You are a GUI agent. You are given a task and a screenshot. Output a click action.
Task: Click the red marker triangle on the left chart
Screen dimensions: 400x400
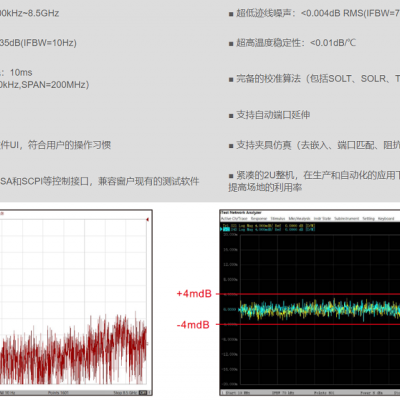click(x=147, y=219)
